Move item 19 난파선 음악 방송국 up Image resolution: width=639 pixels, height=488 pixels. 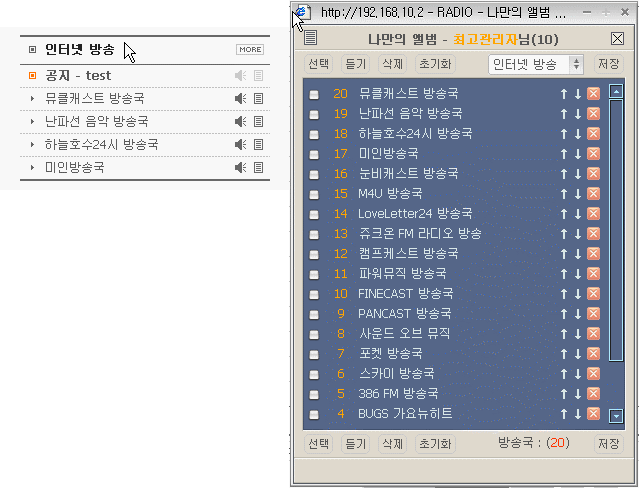(x=564, y=114)
